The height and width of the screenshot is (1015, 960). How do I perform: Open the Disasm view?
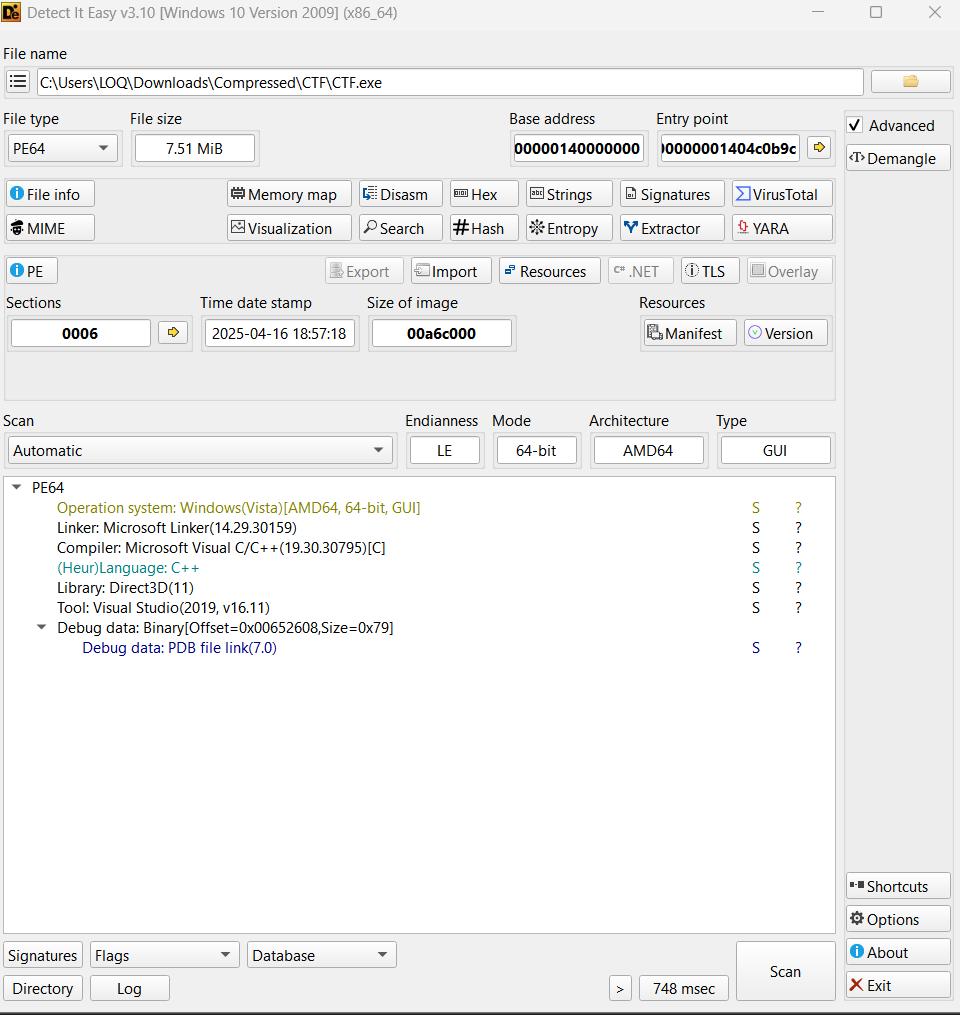pos(400,194)
